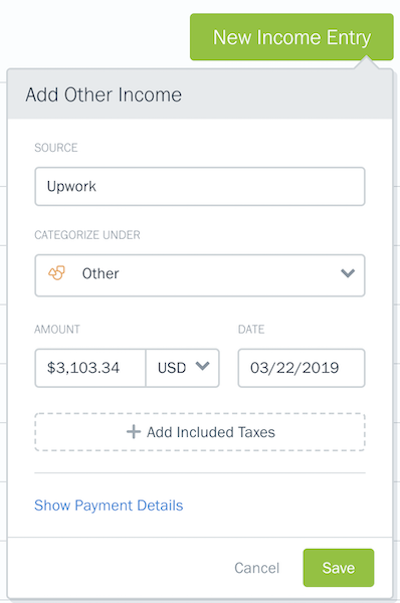Click Add Included Taxes text
The width and height of the screenshot is (400, 603).
click(x=211, y=432)
